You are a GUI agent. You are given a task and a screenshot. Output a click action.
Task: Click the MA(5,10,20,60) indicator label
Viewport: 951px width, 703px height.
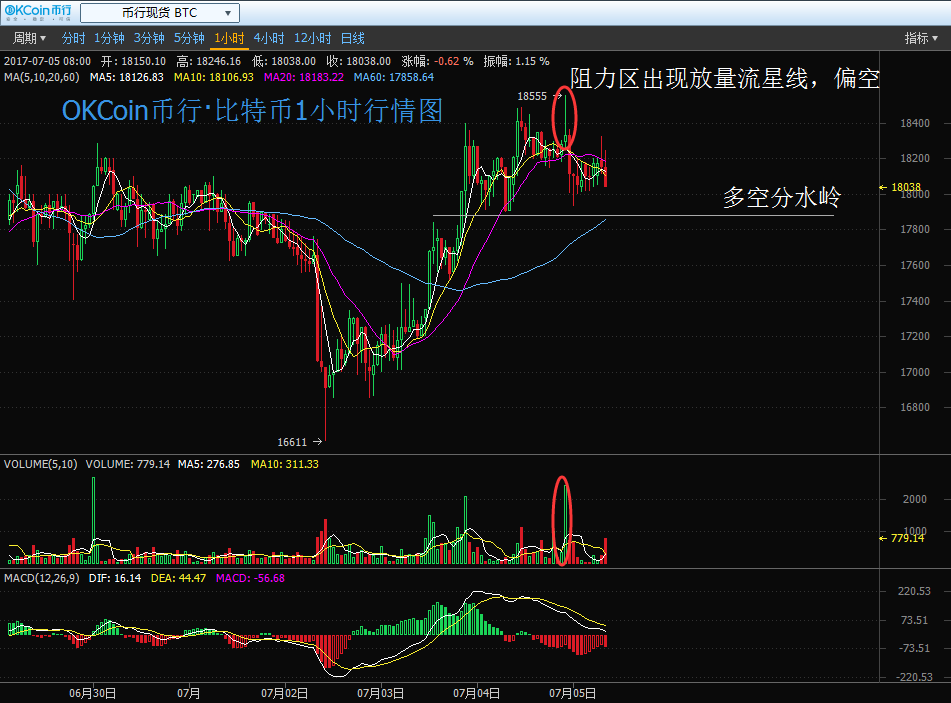[x=42, y=76]
